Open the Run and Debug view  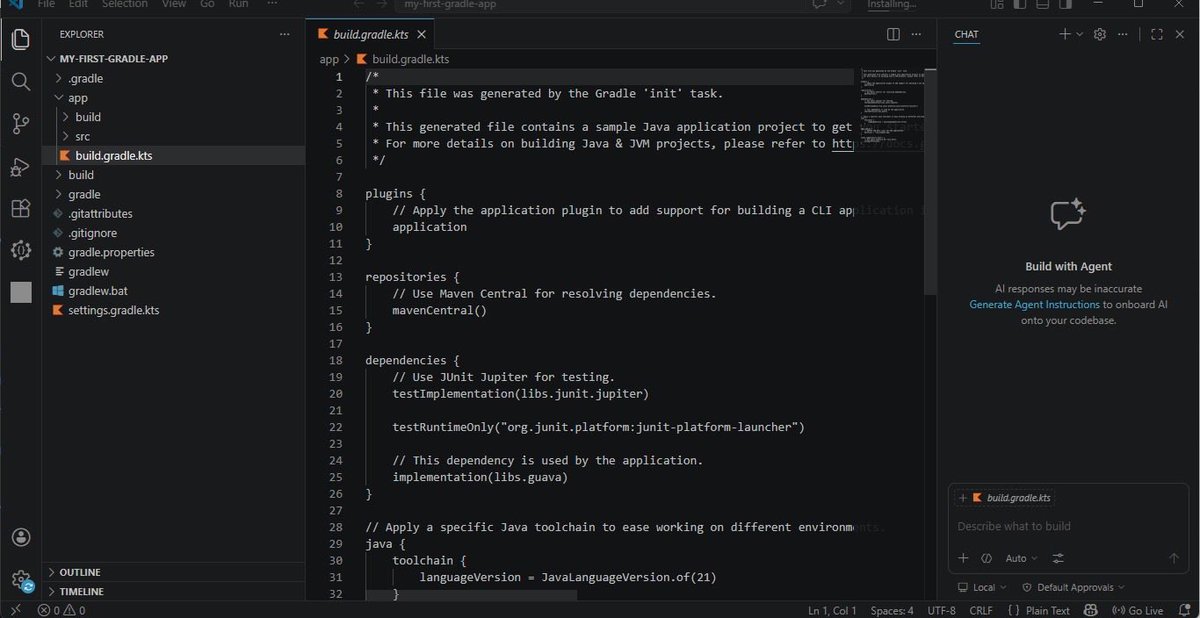point(20,166)
